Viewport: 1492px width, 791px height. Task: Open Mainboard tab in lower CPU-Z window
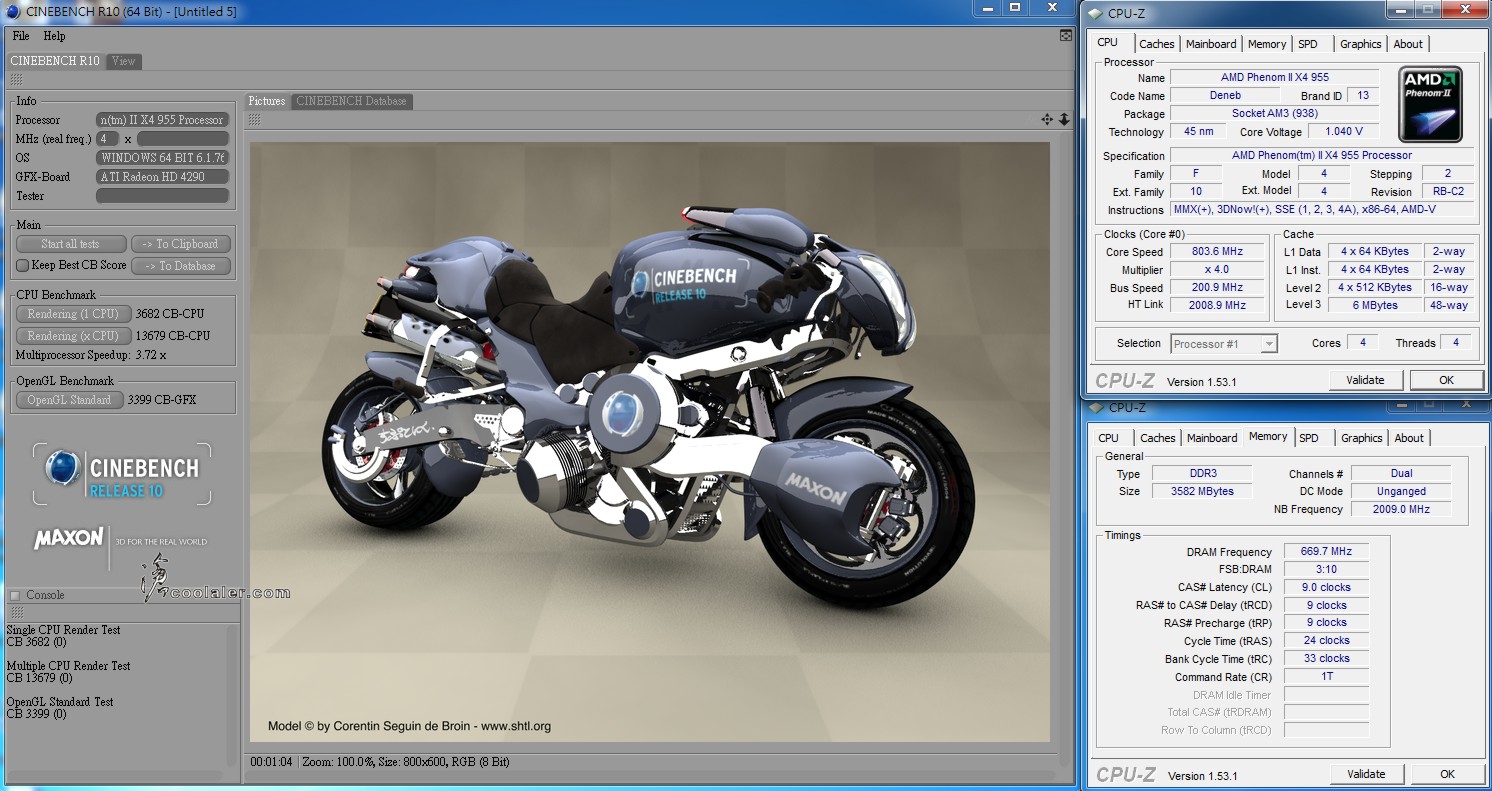[x=1212, y=438]
